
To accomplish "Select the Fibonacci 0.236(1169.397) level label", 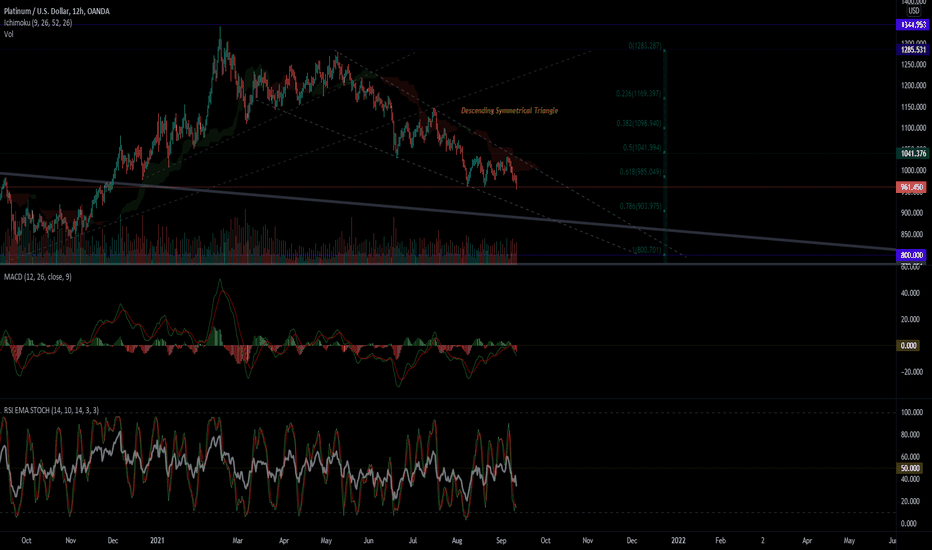I will (x=638, y=93).
